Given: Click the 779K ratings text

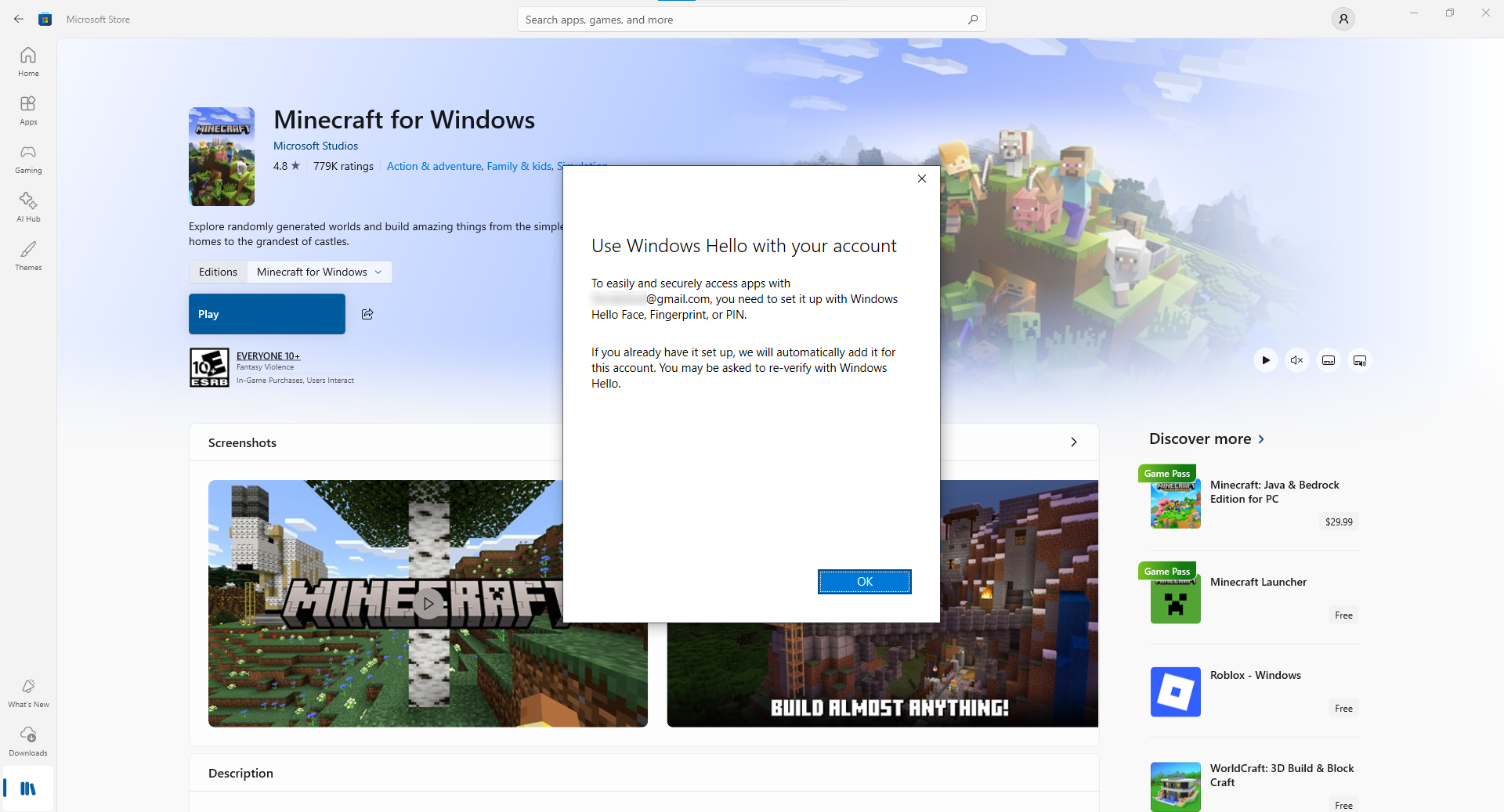Looking at the screenshot, I should point(343,166).
